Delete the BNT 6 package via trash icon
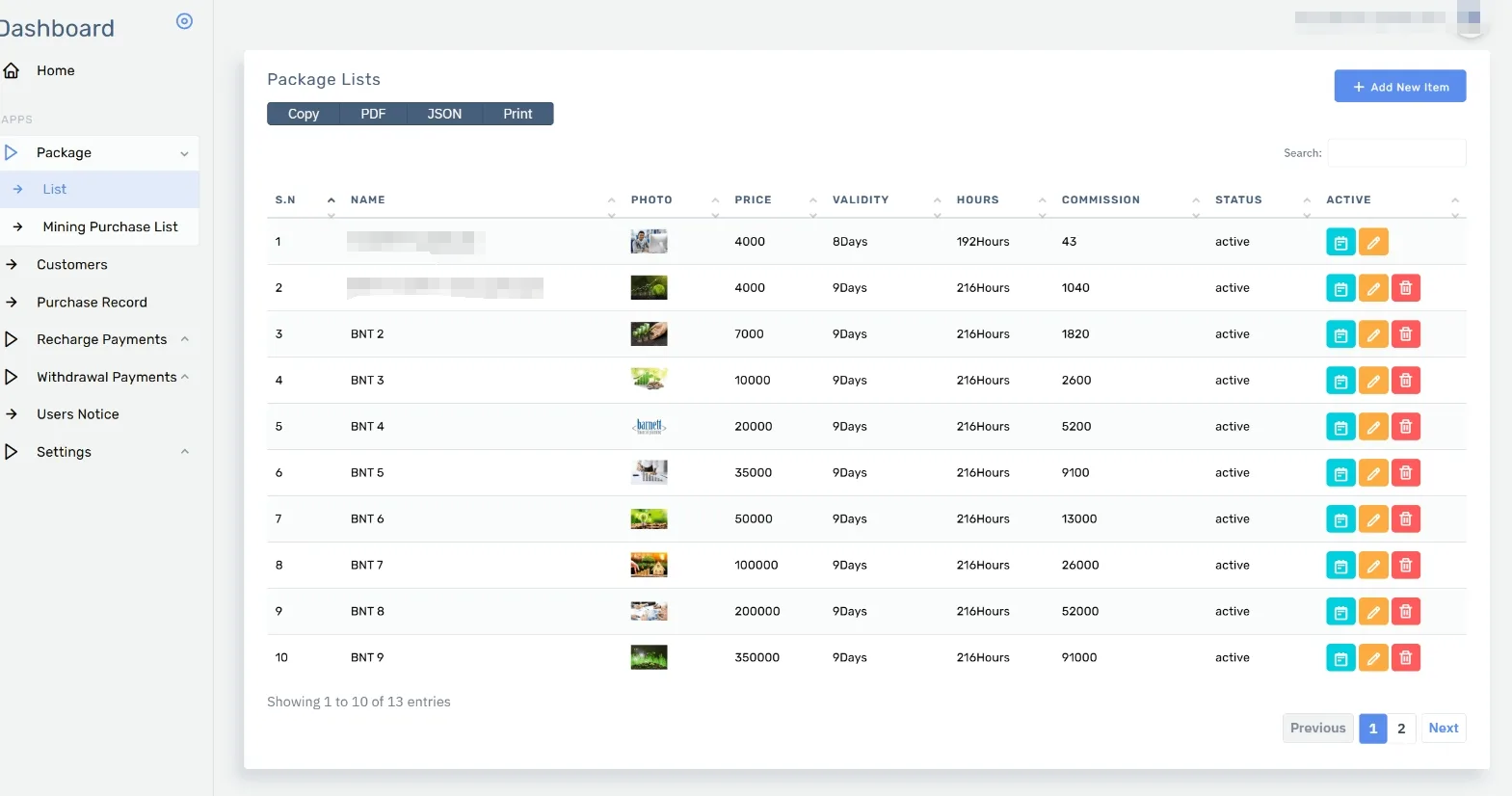The image size is (1512, 796). click(x=1406, y=519)
